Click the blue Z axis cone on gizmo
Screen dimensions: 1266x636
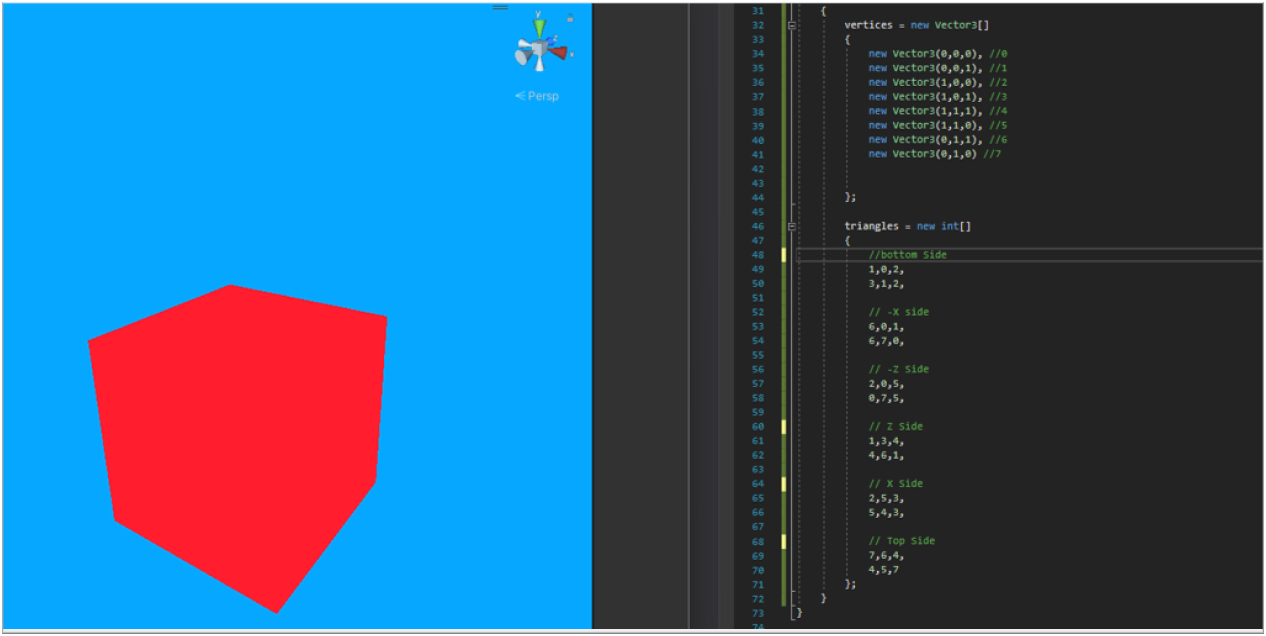click(551, 41)
